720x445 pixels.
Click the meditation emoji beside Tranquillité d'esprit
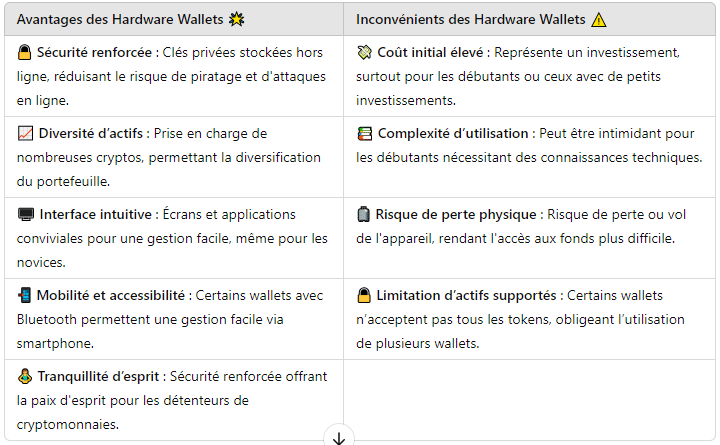(25, 377)
